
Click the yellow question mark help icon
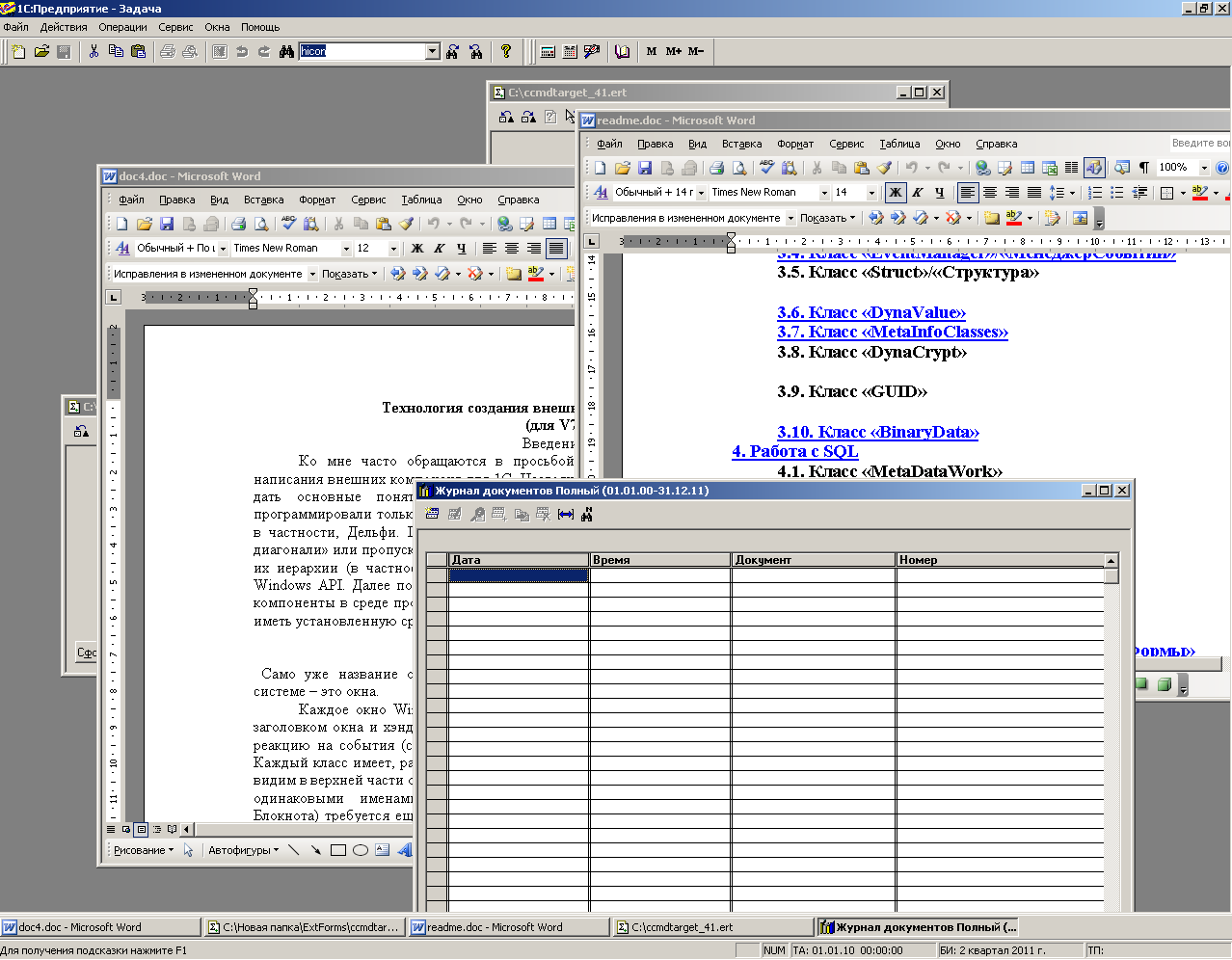coord(506,52)
